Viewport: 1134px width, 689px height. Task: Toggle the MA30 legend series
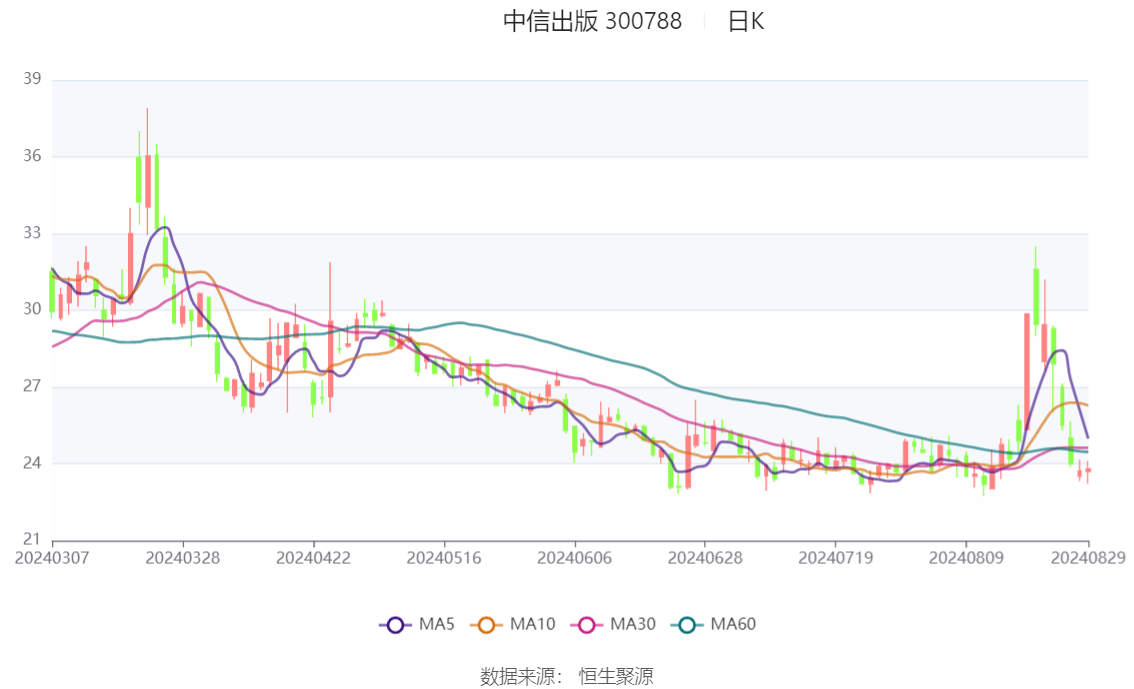[x=613, y=625]
